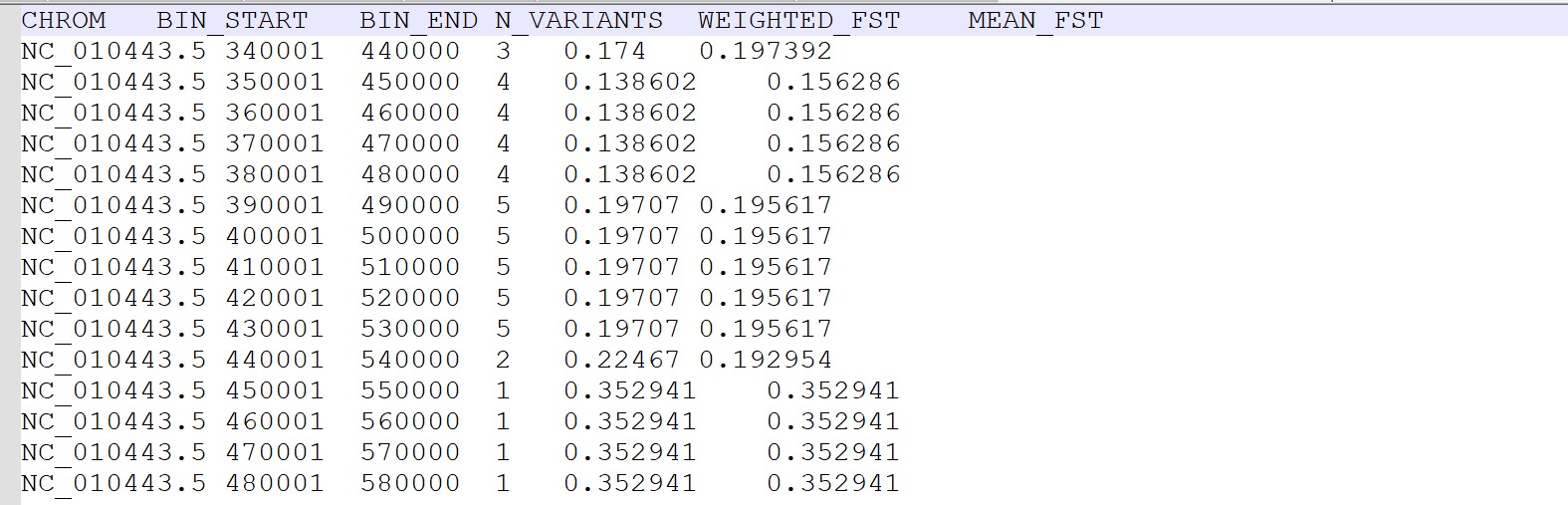Screen dimensions: 1568x505
Task: Click the weighted FST value 0.22467
Action: (x=621, y=360)
